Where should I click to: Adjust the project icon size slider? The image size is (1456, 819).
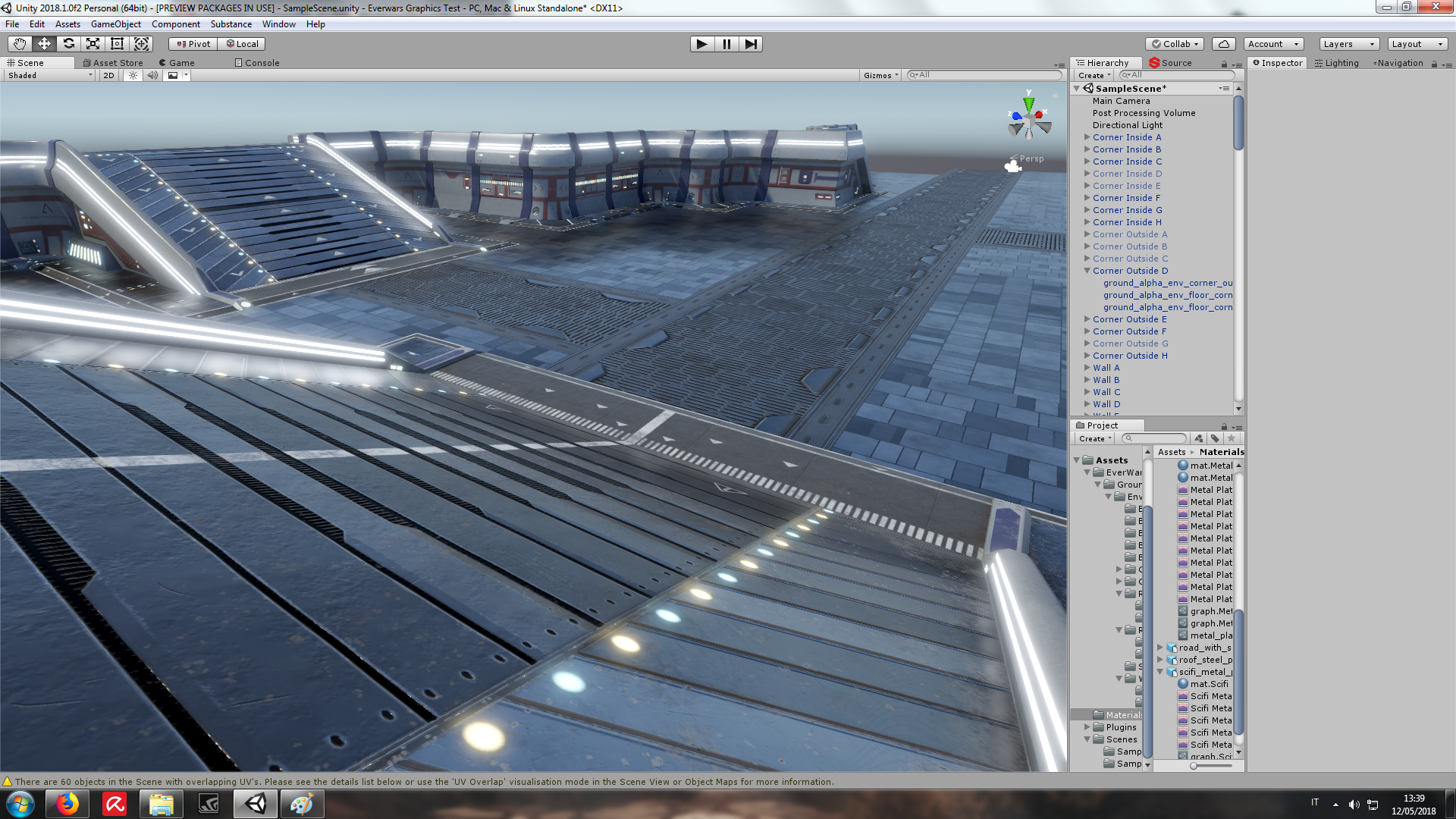pos(1194,766)
